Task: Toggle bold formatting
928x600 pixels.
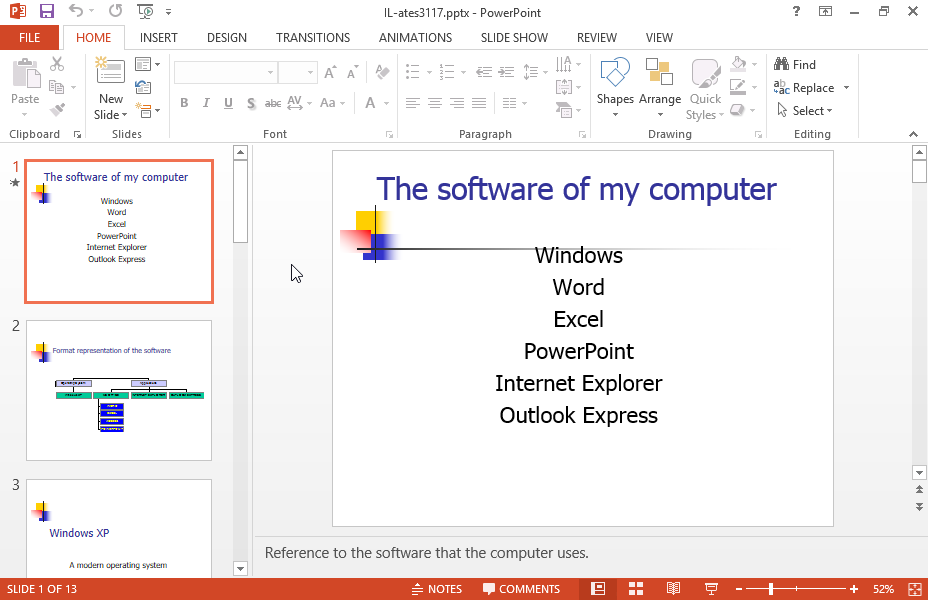Action: pyautogui.click(x=184, y=103)
